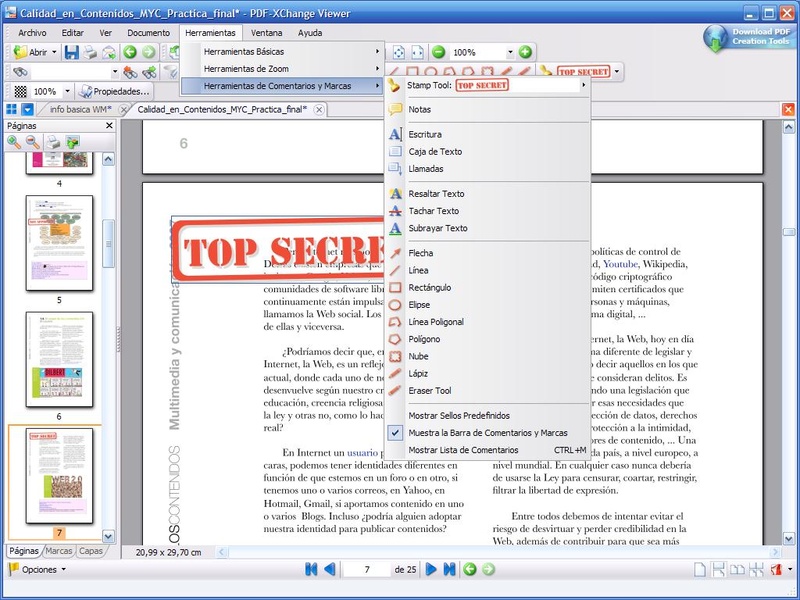The image size is (800, 600).
Task: Select the Nube cloud tool in the menu
Action: (419, 356)
